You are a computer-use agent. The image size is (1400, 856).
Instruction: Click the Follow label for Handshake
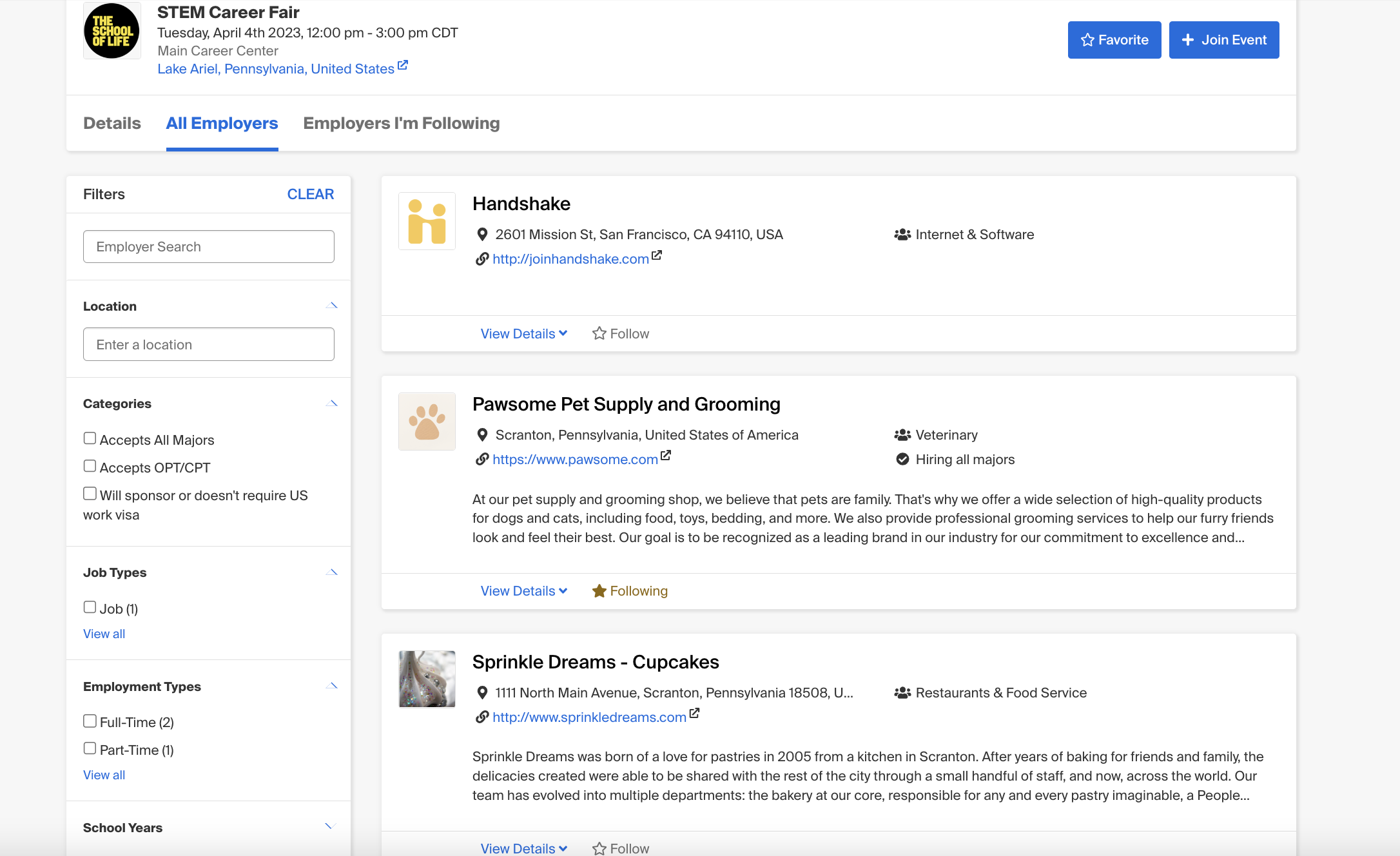pos(630,334)
